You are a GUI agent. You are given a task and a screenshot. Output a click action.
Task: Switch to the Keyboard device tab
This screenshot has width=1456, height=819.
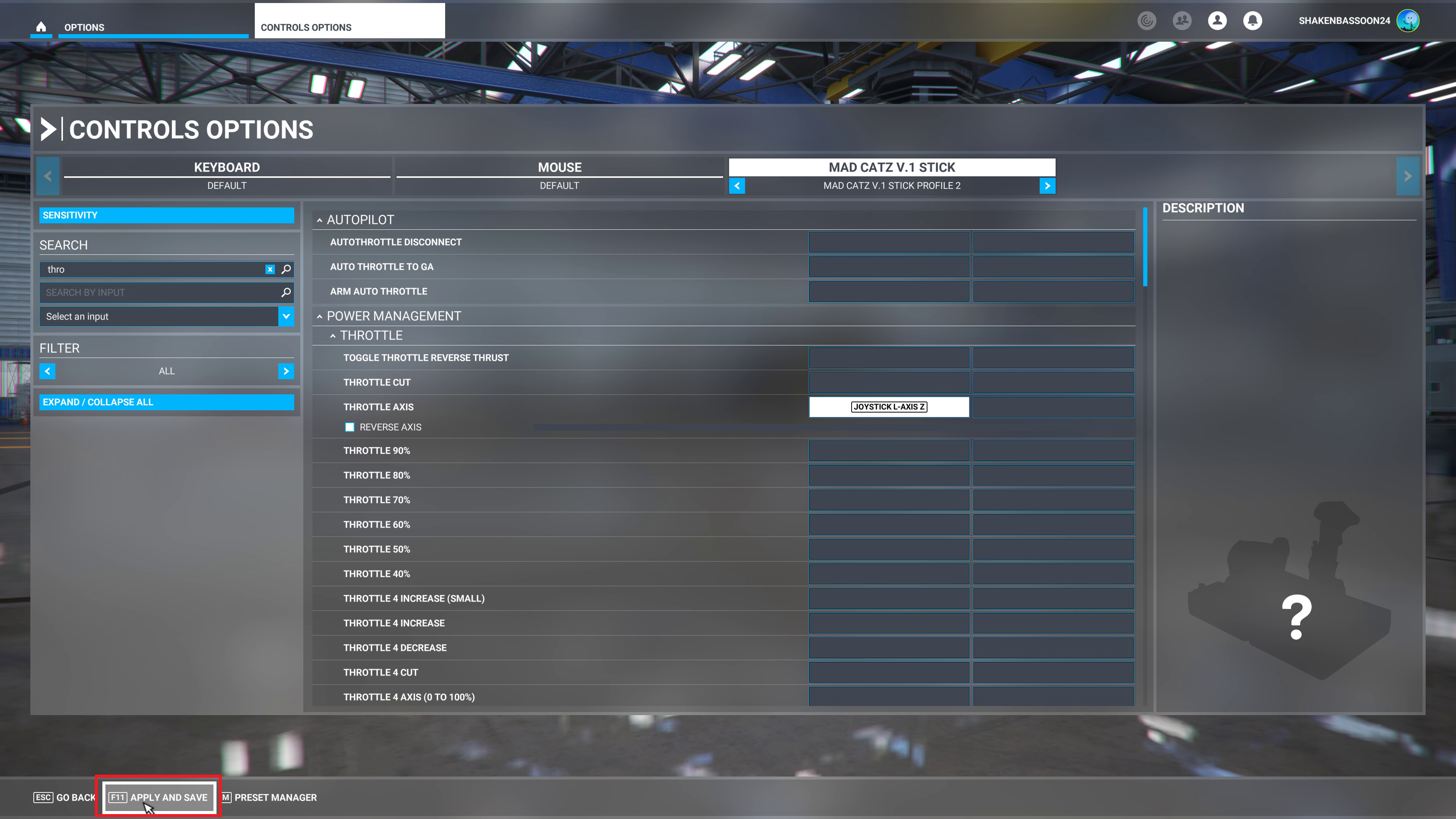[227, 168]
